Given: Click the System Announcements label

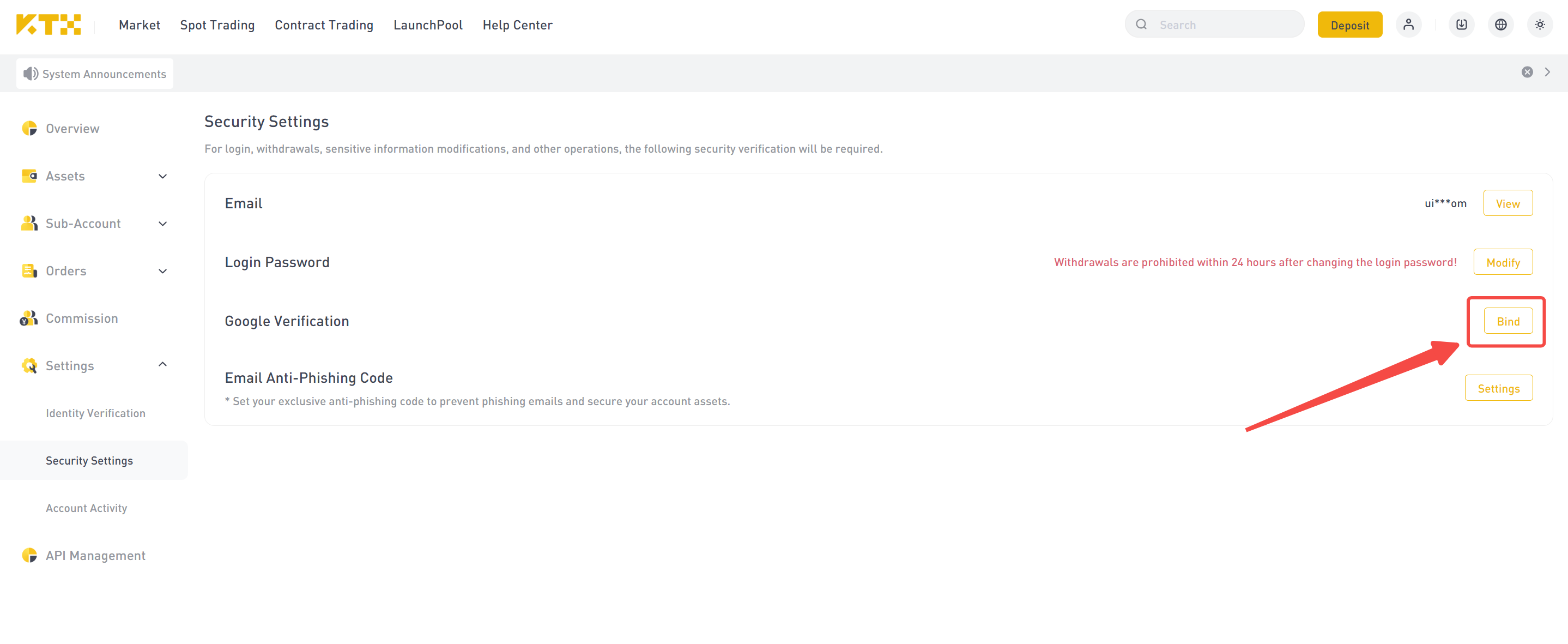Looking at the screenshot, I should [x=104, y=74].
